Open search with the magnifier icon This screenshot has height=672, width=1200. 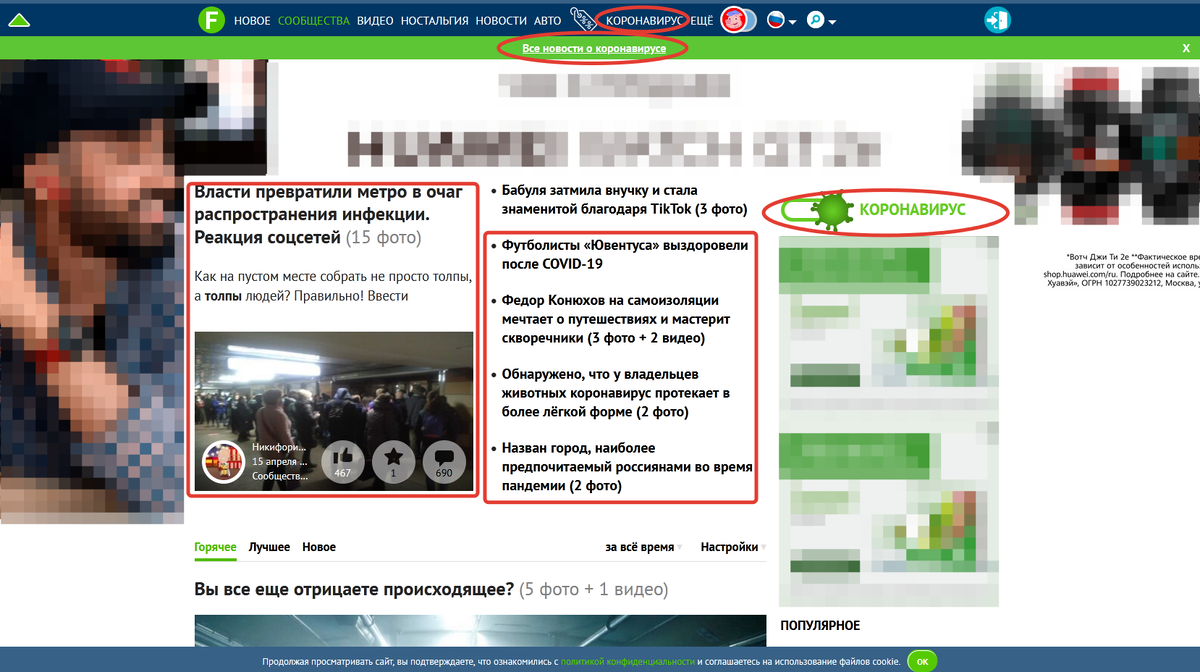point(815,19)
